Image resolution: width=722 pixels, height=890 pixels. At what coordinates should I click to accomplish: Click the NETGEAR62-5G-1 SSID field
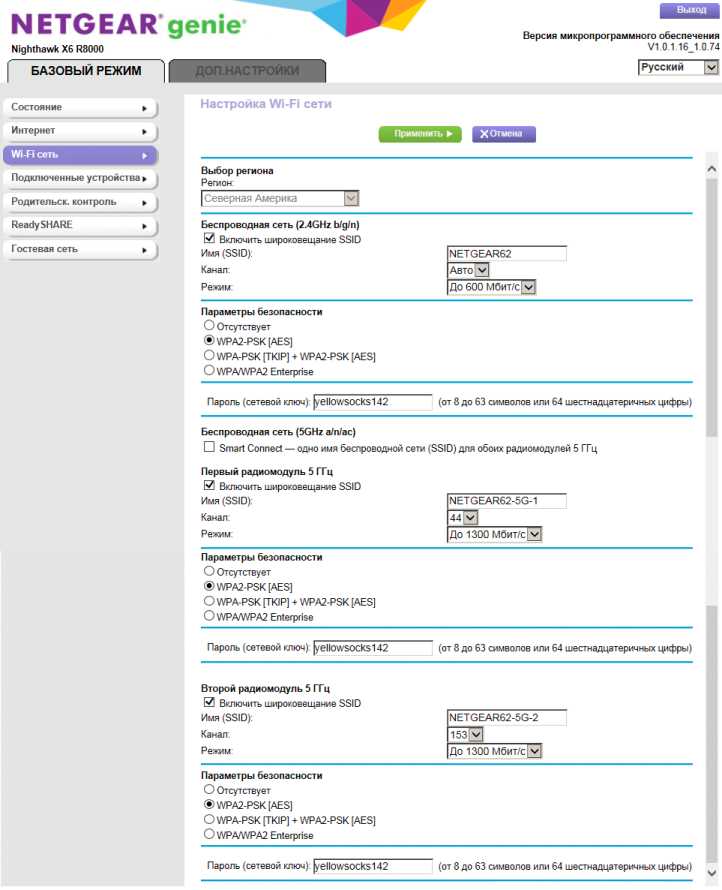[507, 501]
